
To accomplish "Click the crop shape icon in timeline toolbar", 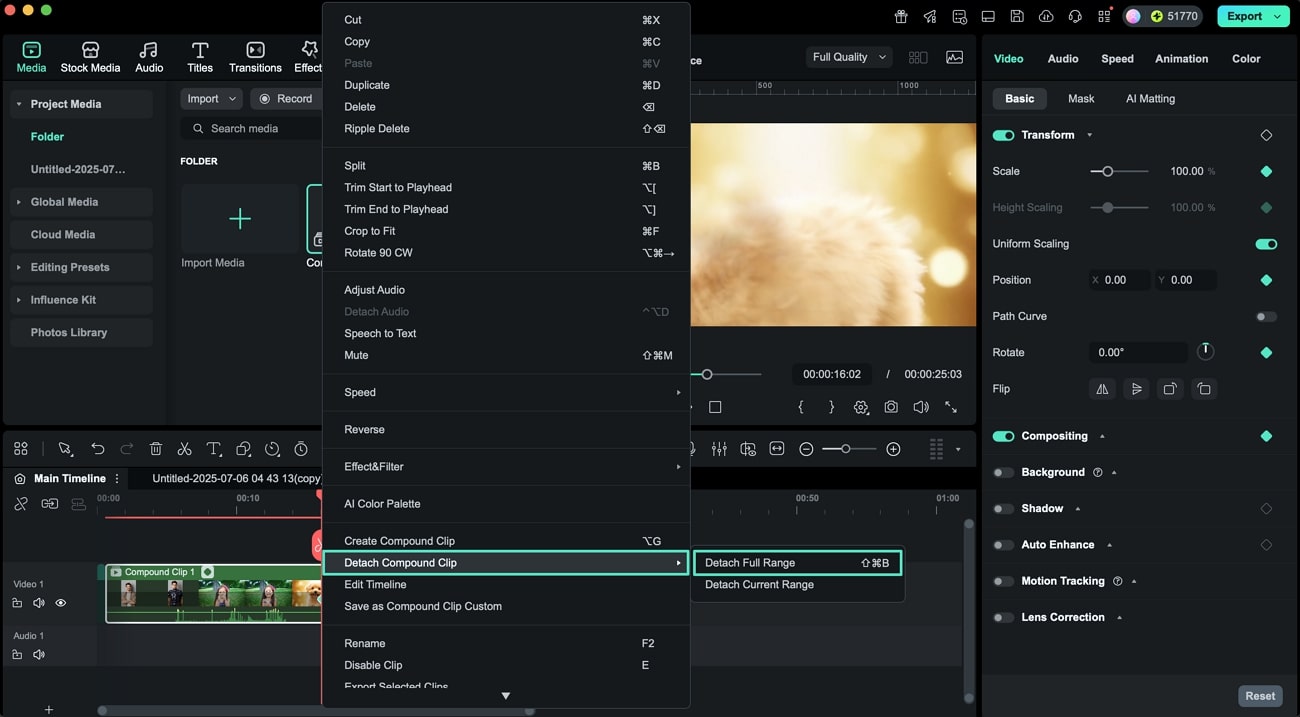I will coord(243,449).
